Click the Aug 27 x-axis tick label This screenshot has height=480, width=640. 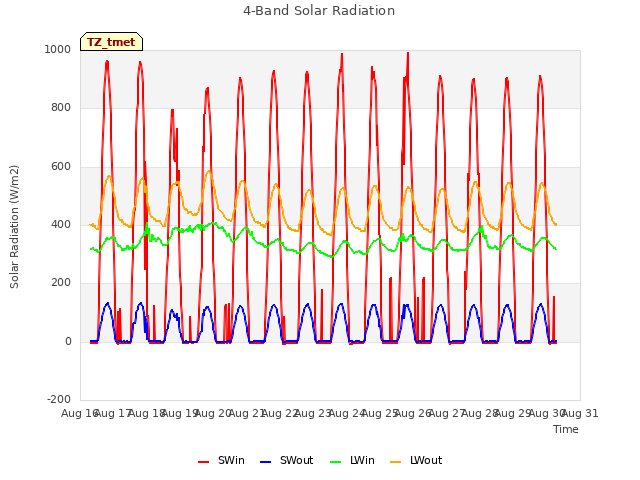(447, 413)
